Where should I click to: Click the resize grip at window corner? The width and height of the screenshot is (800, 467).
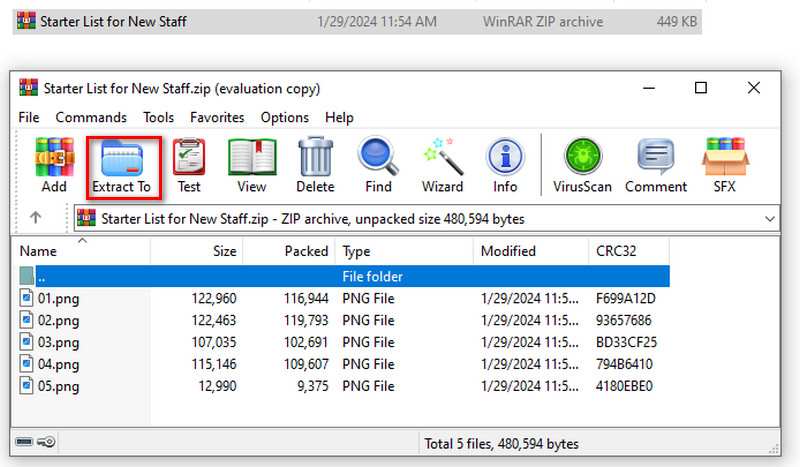tap(774, 449)
